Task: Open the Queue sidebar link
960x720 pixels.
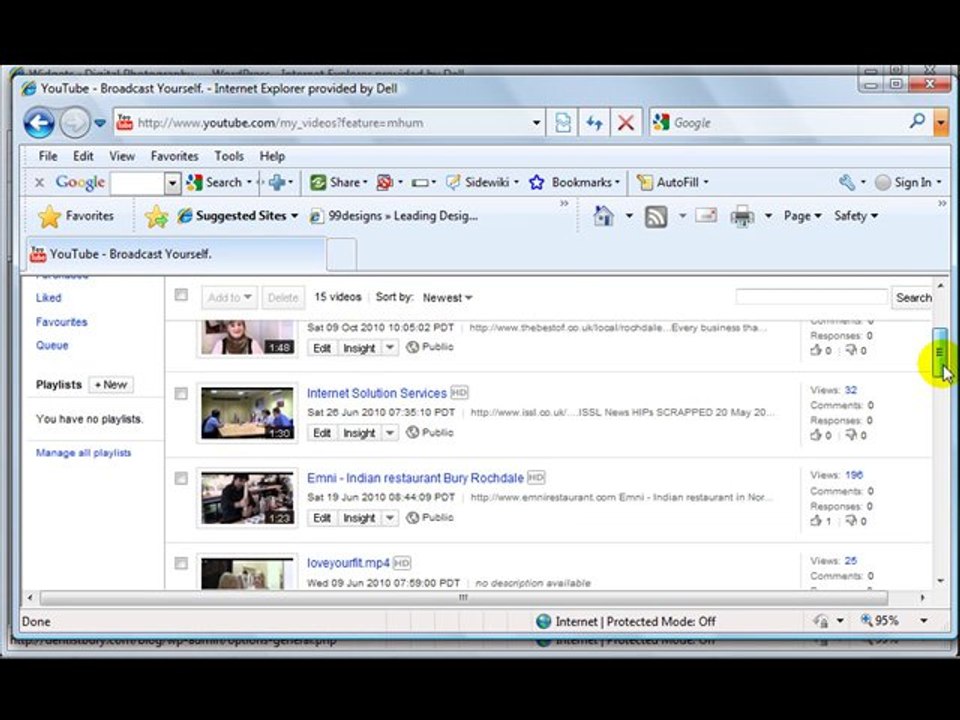Action: click(x=52, y=345)
